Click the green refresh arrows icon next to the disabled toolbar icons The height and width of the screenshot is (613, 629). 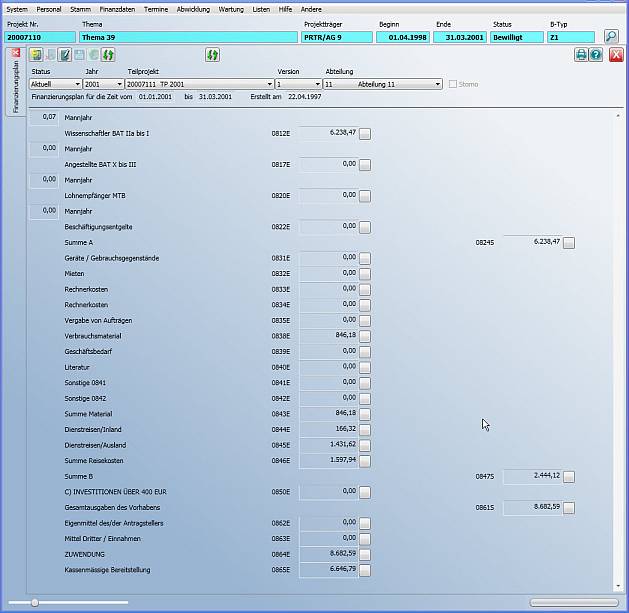tap(108, 55)
